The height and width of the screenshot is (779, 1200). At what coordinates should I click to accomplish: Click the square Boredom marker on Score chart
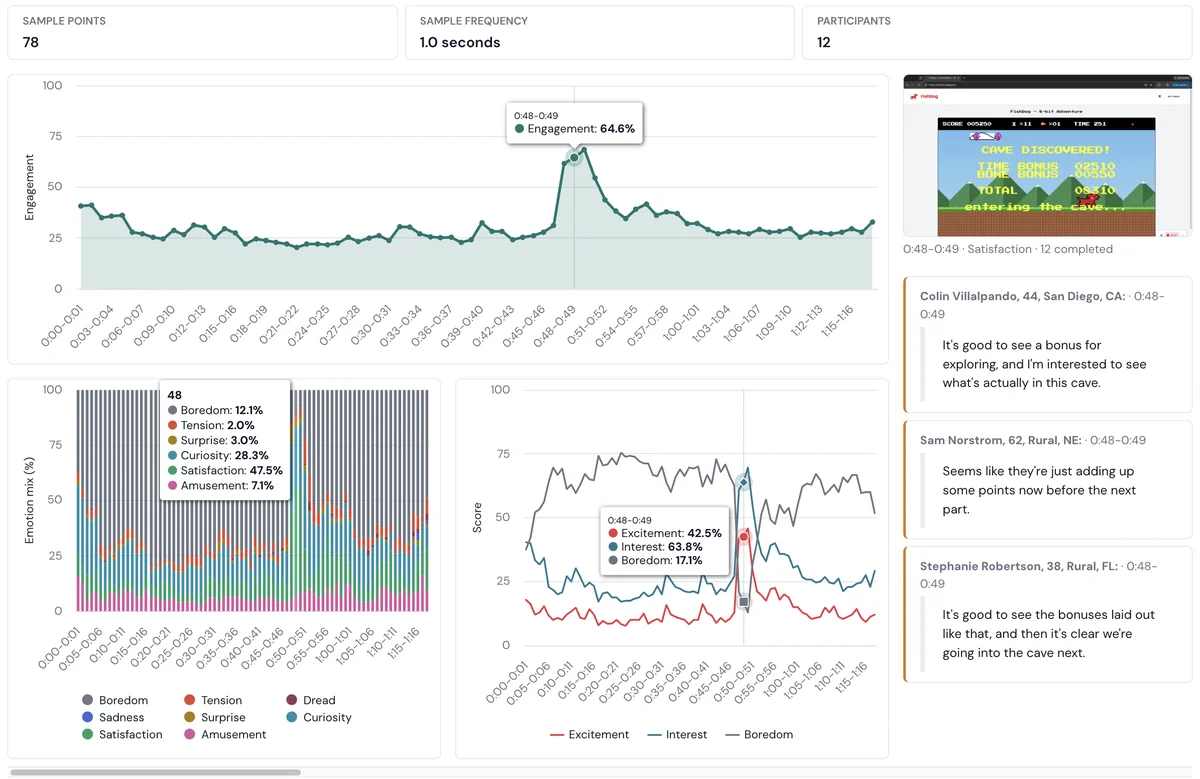(x=744, y=602)
